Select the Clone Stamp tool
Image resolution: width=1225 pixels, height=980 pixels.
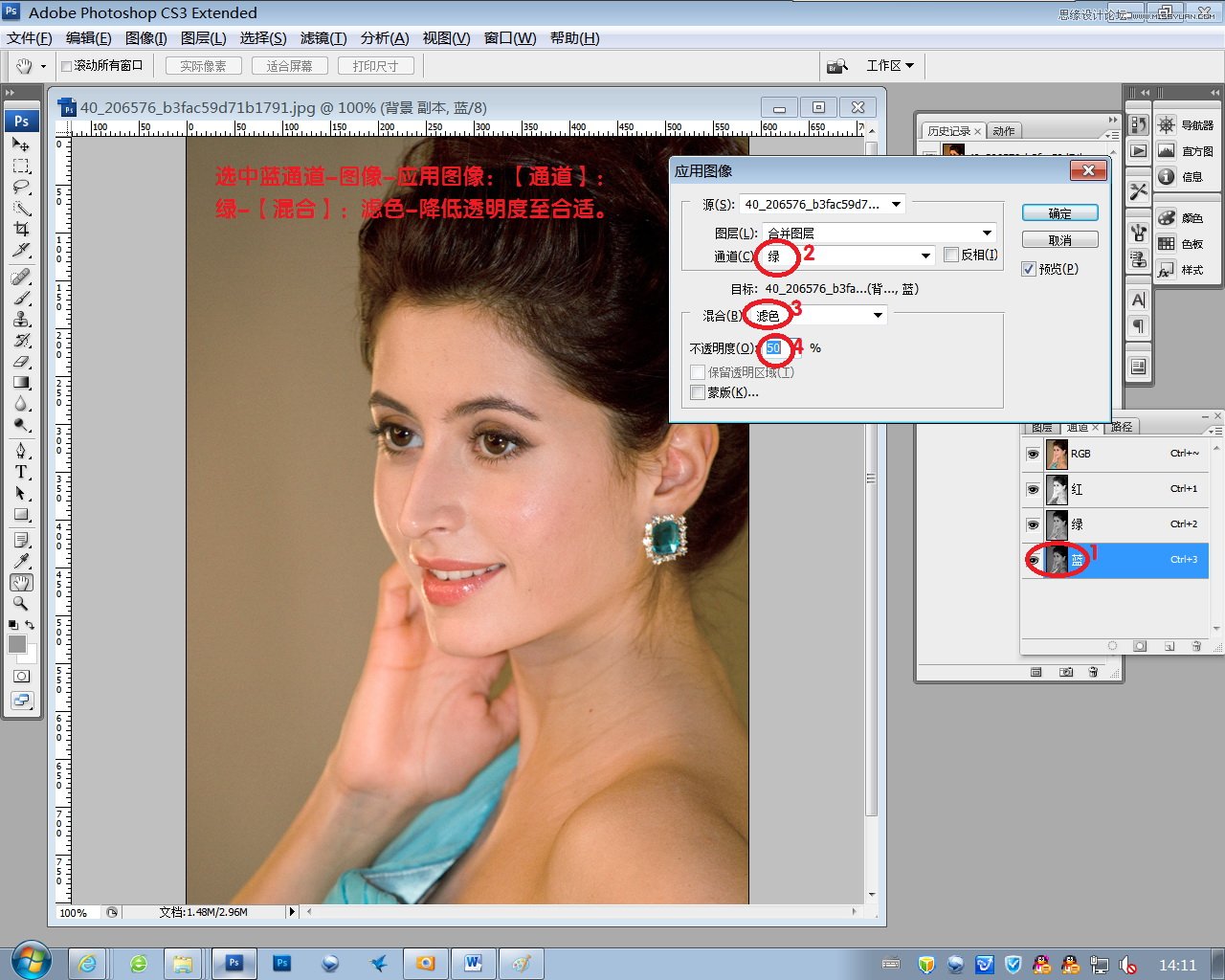tap(21, 319)
